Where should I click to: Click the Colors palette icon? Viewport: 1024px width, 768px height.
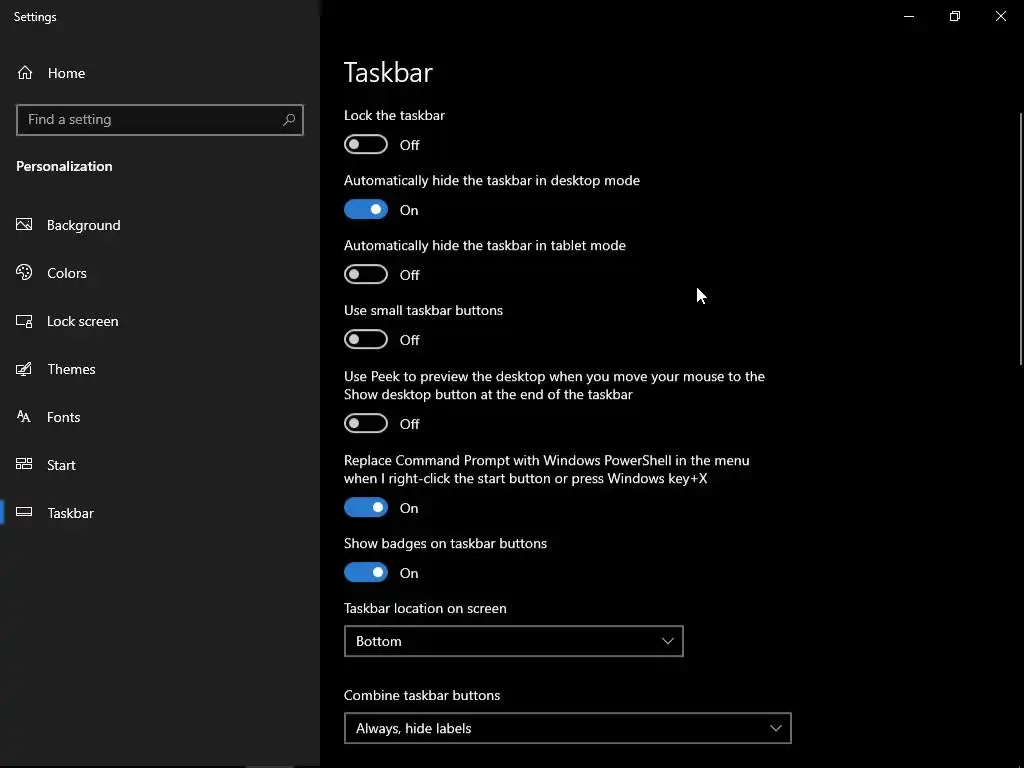coord(25,273)
